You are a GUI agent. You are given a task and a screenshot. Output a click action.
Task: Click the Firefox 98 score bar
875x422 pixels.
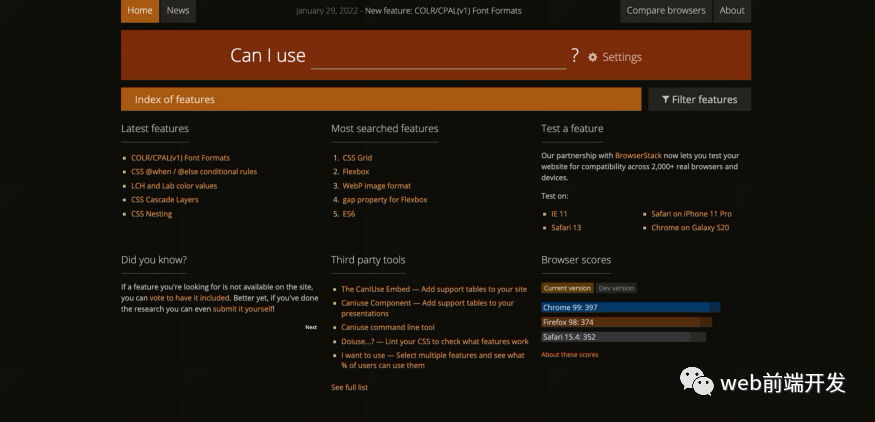click(x=627, y=322)
